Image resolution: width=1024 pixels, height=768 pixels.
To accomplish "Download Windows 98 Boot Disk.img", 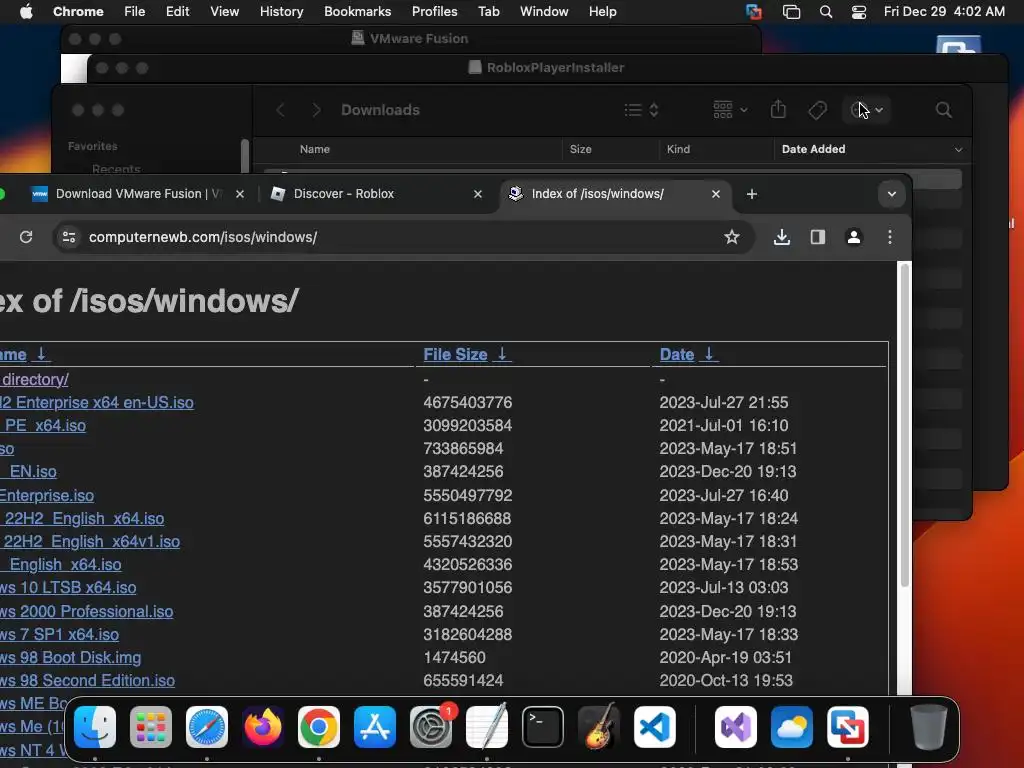I will coord(71,658).
